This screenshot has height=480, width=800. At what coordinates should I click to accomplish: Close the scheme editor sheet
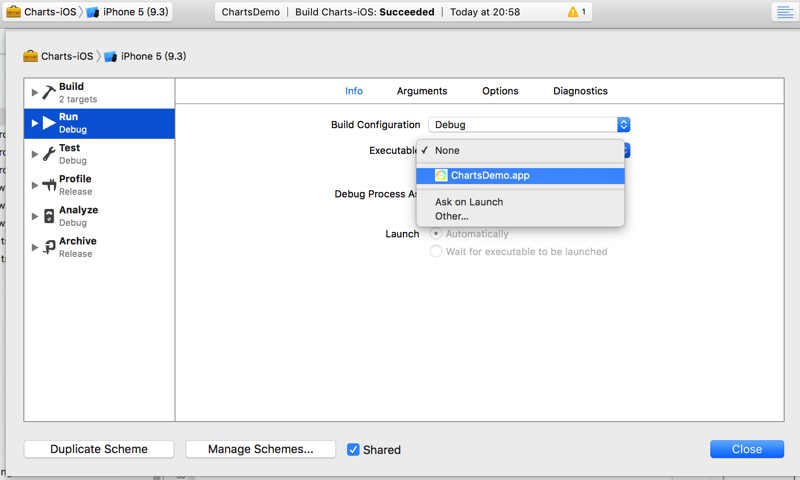pyautogui.click(x=747, y=449)
